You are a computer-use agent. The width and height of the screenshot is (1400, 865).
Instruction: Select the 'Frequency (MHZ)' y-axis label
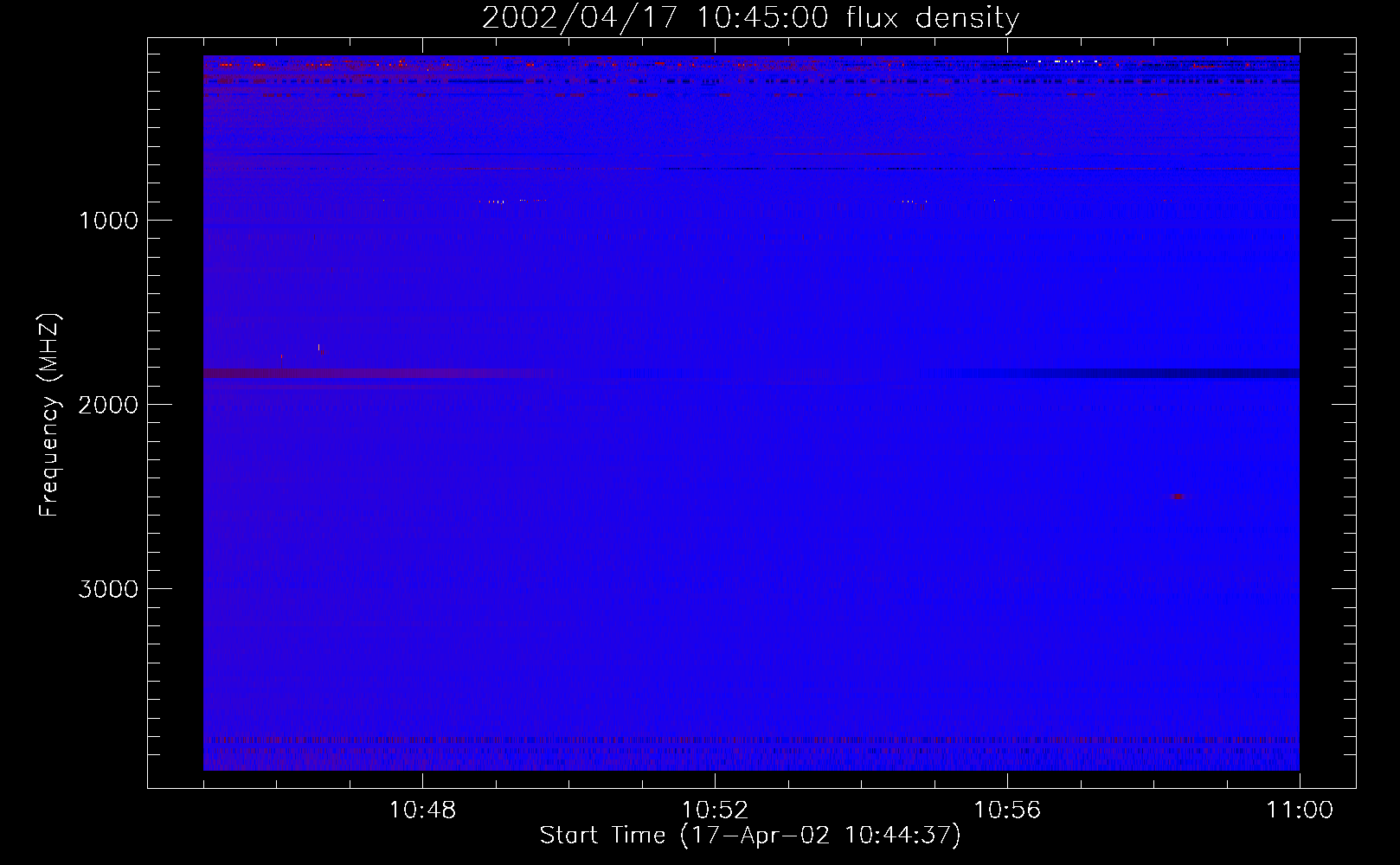pos(49,415)
